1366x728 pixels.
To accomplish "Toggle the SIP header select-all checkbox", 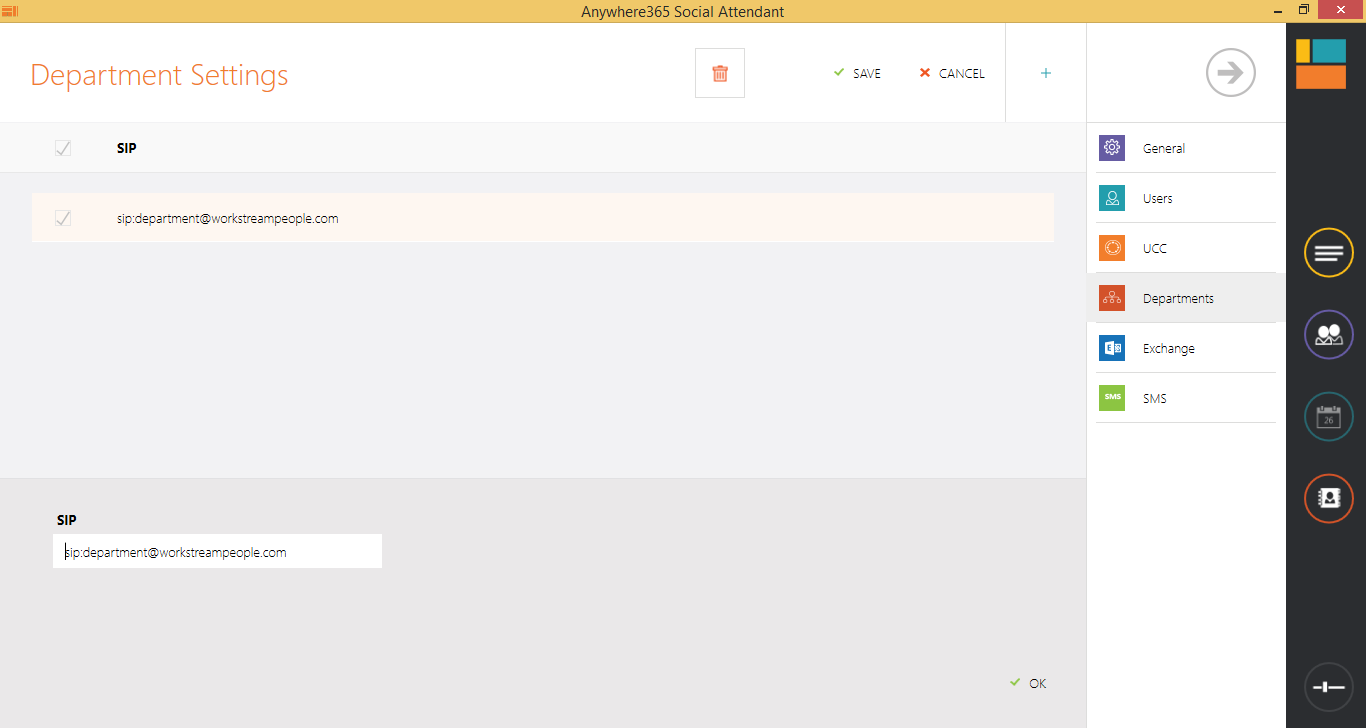I will 63,148.
